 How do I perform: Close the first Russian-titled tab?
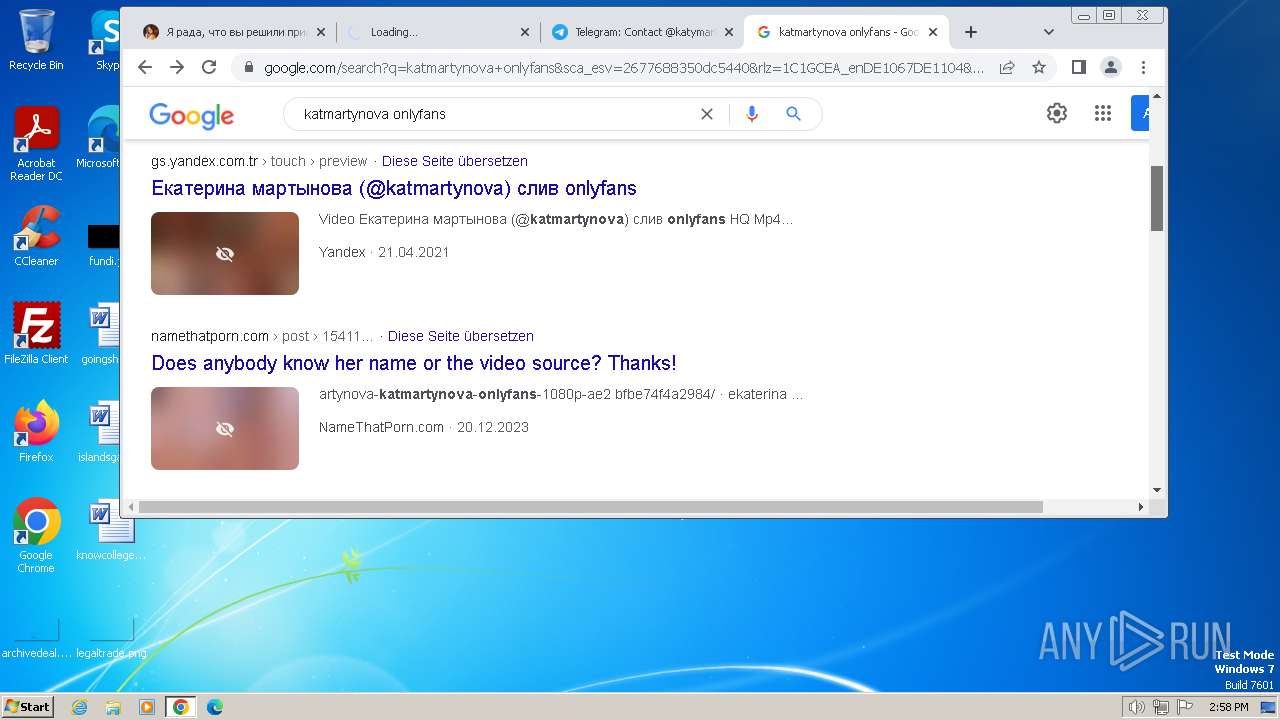pos(321,32)
